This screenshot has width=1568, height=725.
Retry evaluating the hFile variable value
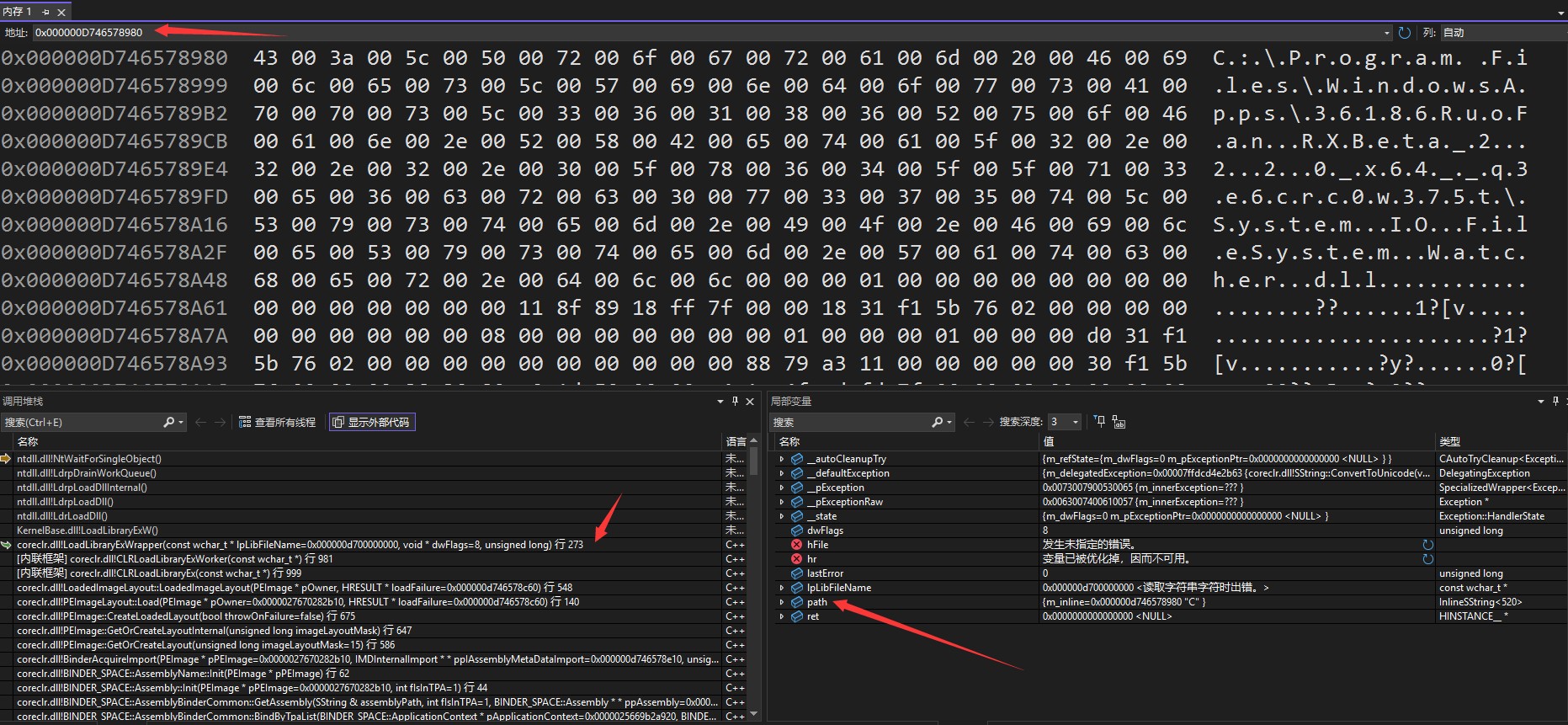click(x=1427, y=545)
